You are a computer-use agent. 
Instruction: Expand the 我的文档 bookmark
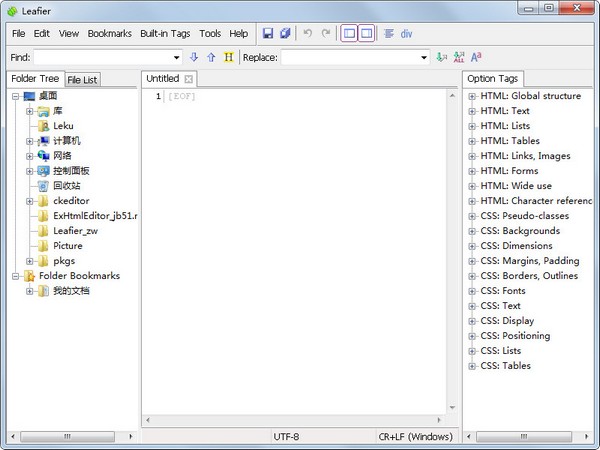(x=29, y=291)
